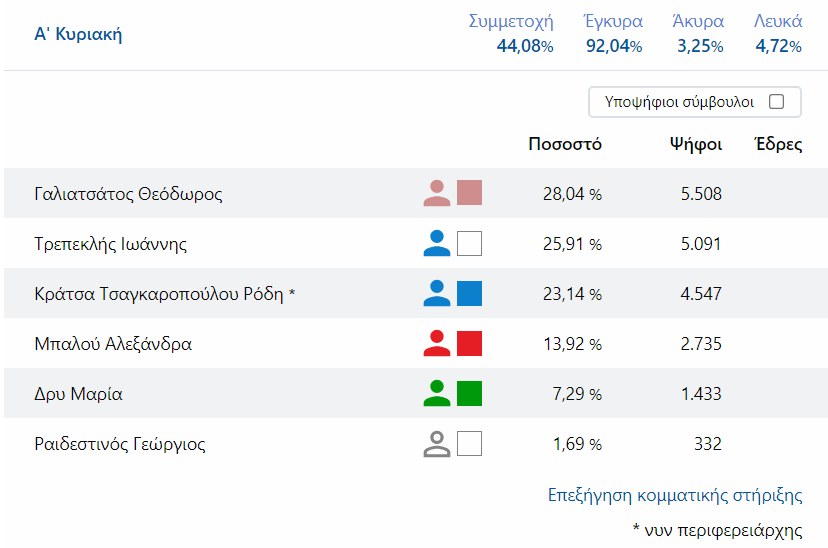This screenshot has width=828, height=548.
Task: Open the Επεξήγηση κομματικής στήριξης link
Action: 675,495
